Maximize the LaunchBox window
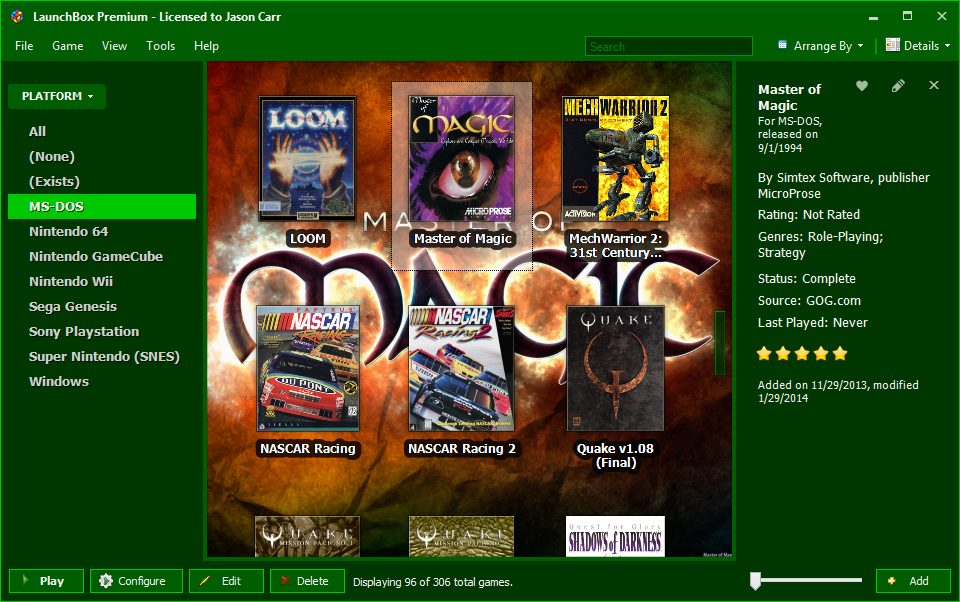This screenshot has width=960, height=602. [907, 17]
